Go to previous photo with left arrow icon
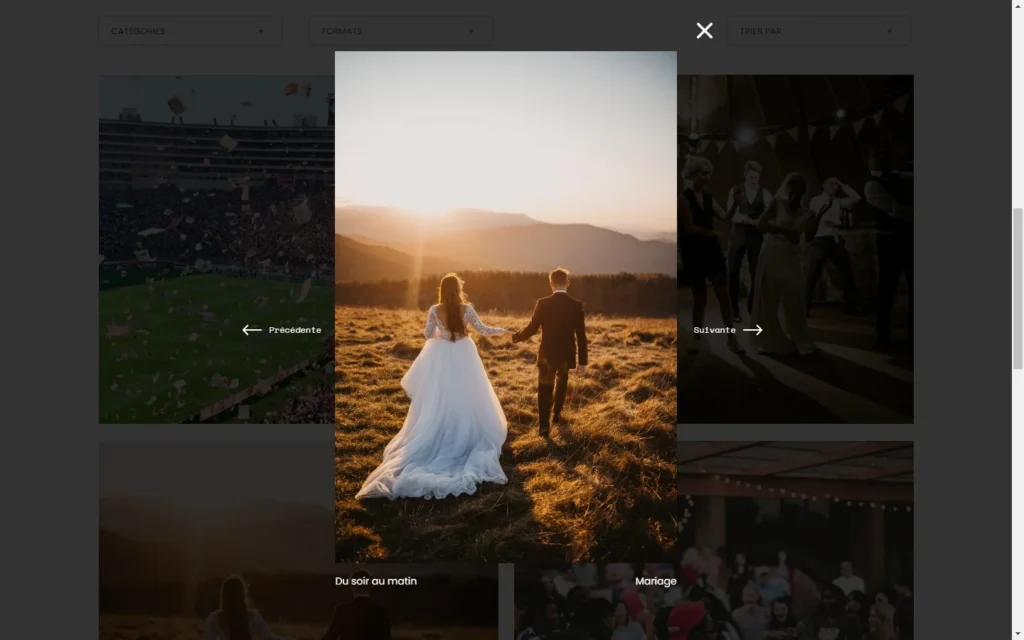Viewport: 1024px width, 640px height. (251, 330)
